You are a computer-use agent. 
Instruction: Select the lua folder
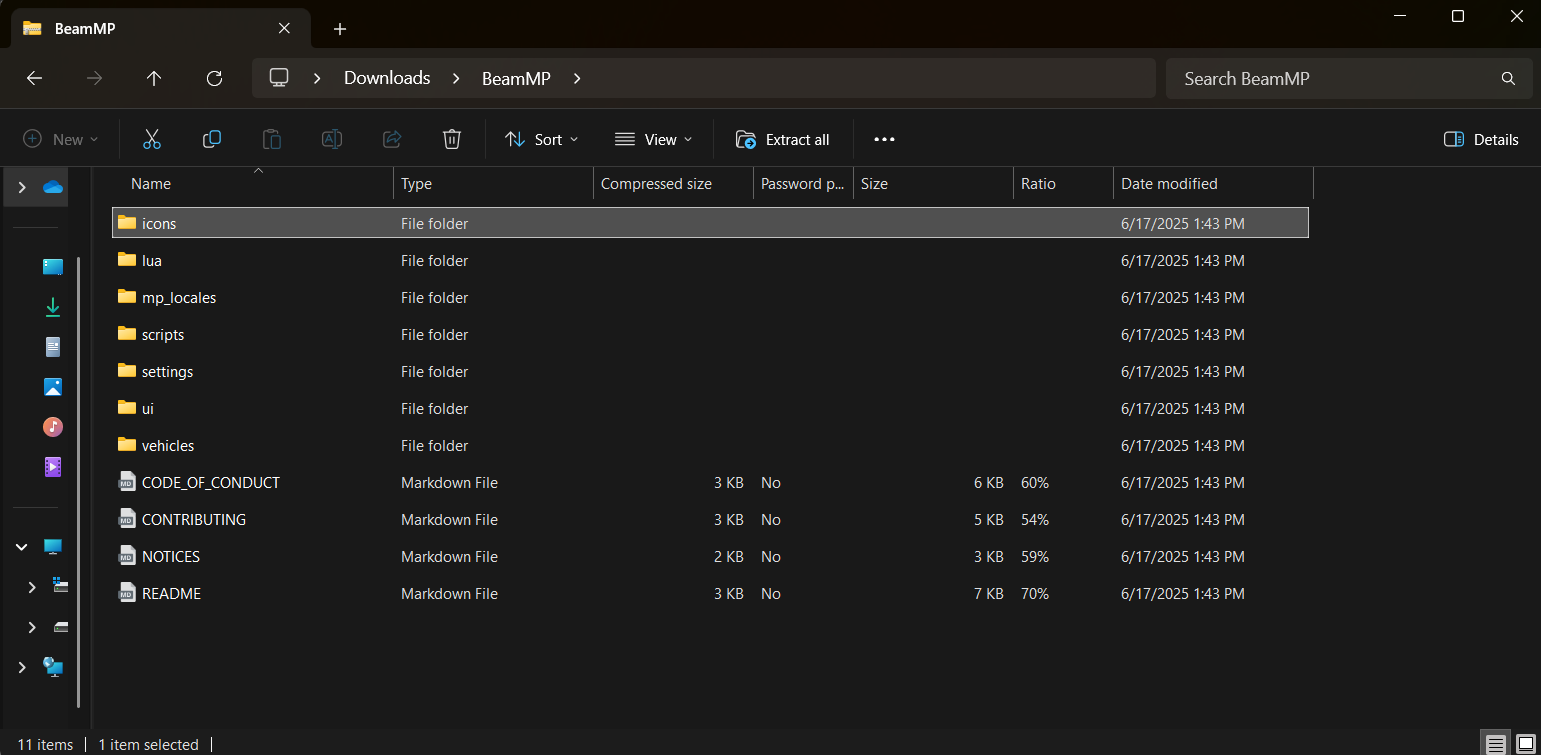click(710, 260)
